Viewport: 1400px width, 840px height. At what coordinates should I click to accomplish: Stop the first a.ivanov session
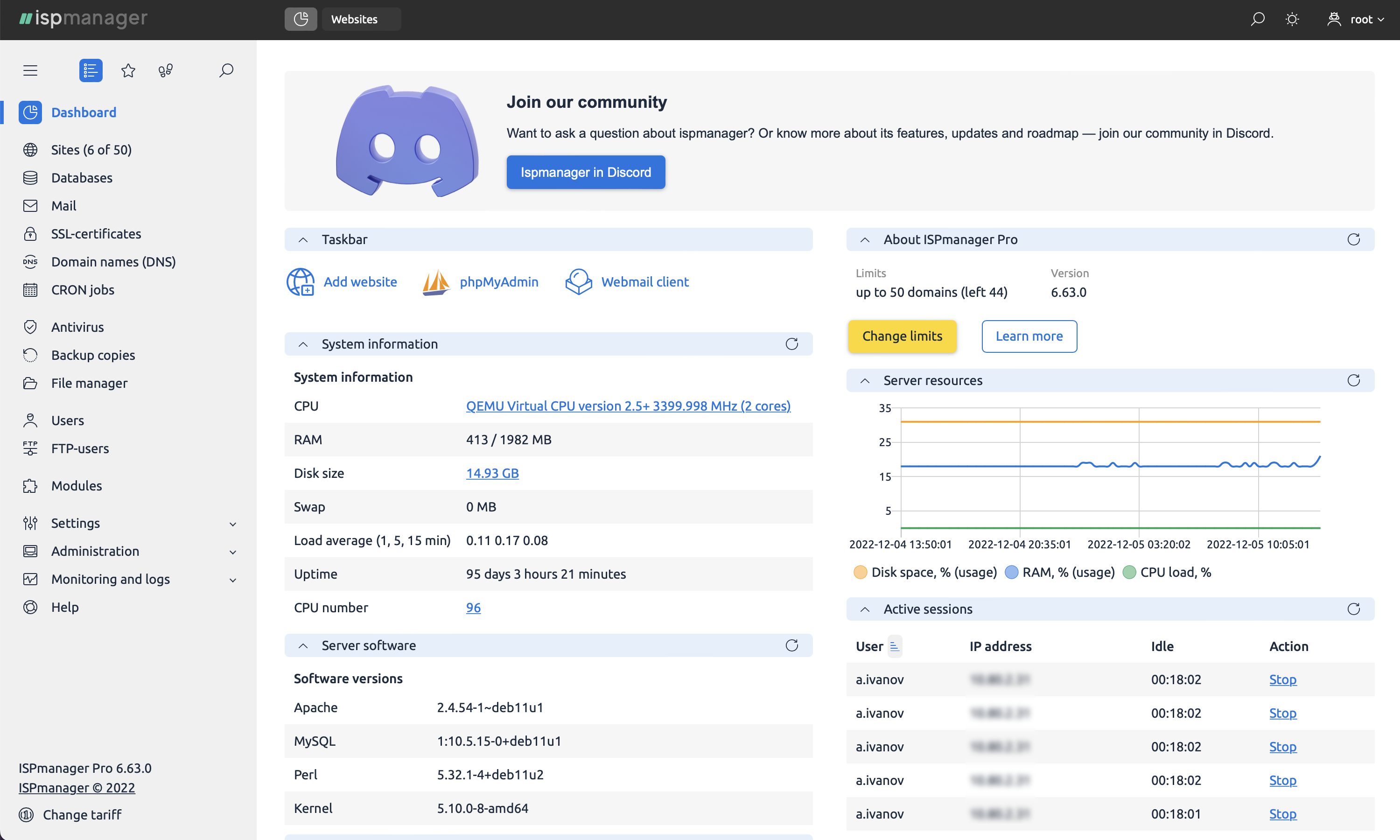point(1282,679)
